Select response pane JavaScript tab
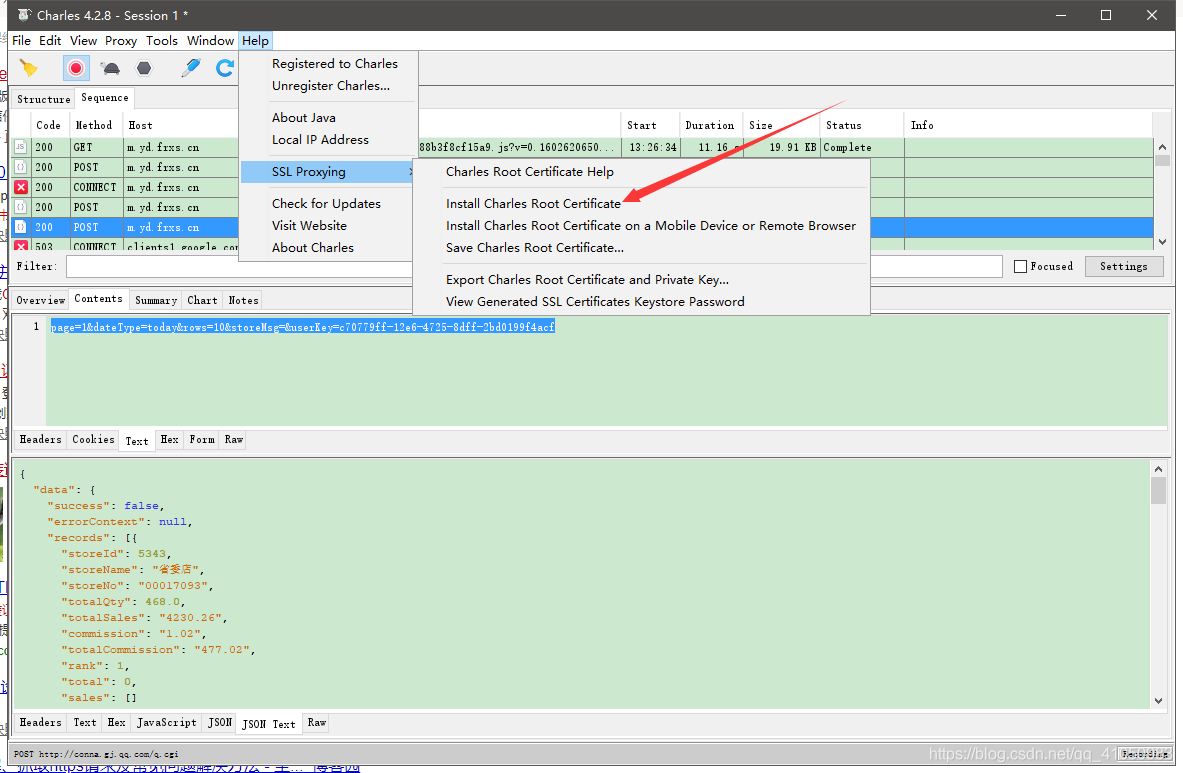The width and height of the screenshot is (1183, 773). (167, 722)
